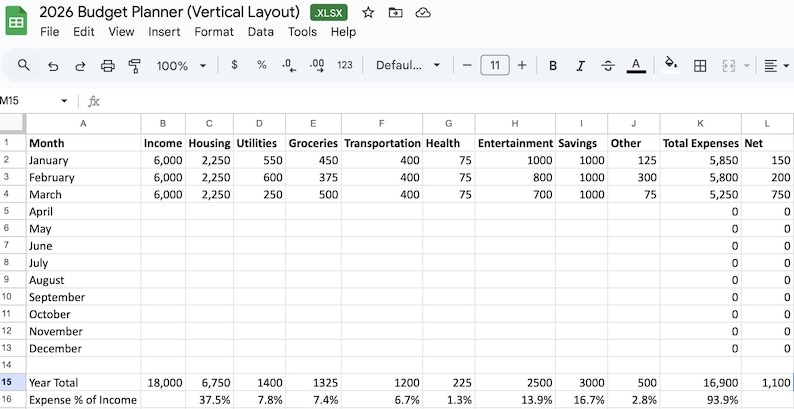Print the spreadsheet

107,66
